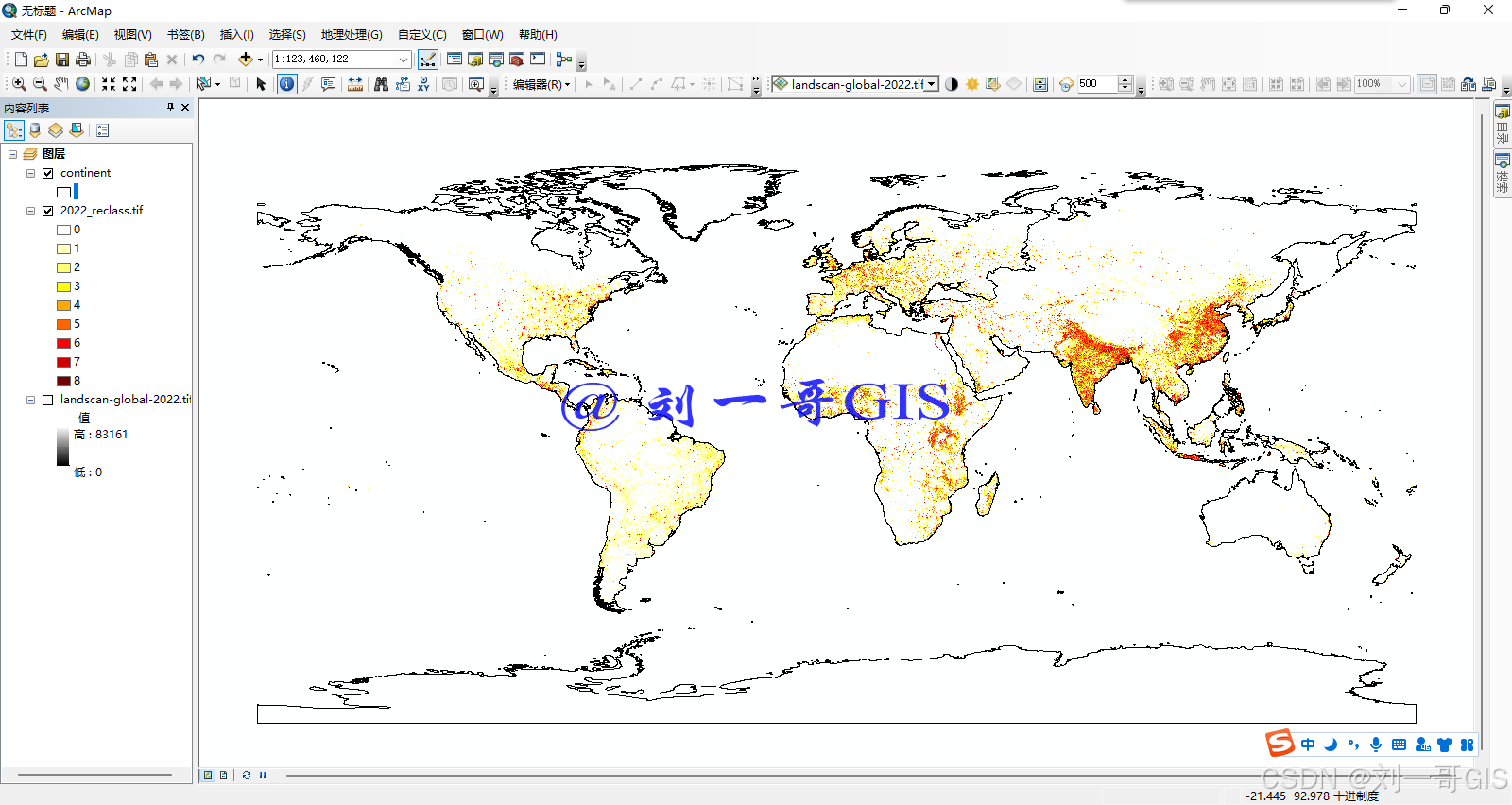Open the Bookmarks menu

[x=186, y=35]
